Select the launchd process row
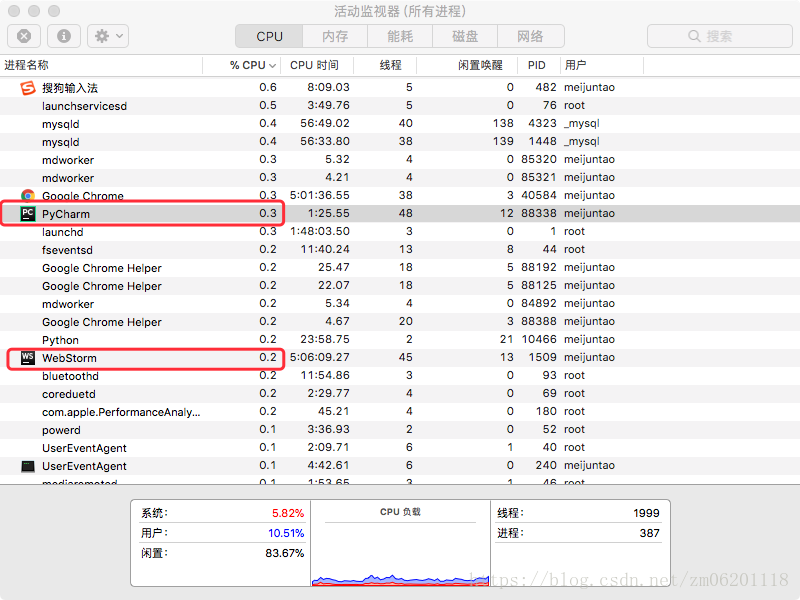Screen dimensions: 800x600 (400, 232)
